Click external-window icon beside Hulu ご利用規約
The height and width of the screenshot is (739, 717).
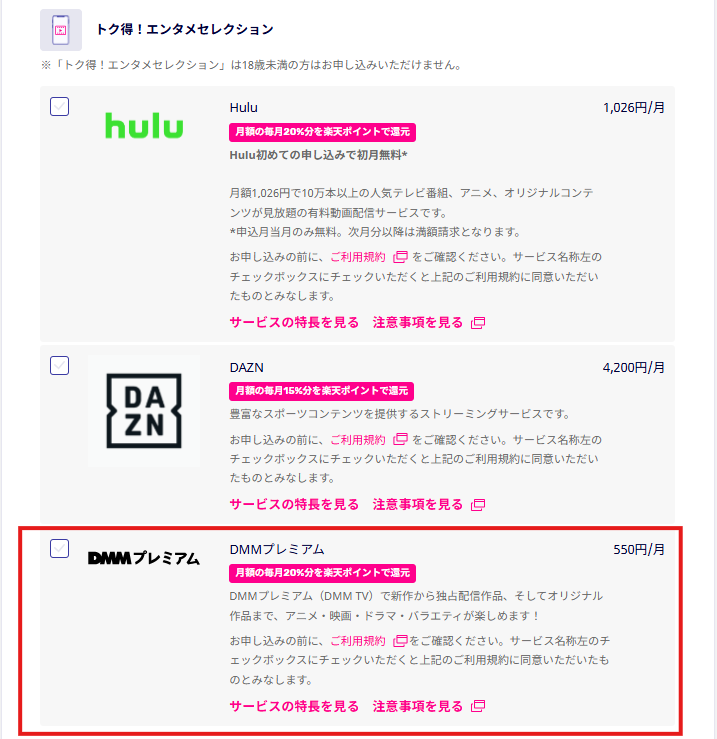click(x=400, y=257)
